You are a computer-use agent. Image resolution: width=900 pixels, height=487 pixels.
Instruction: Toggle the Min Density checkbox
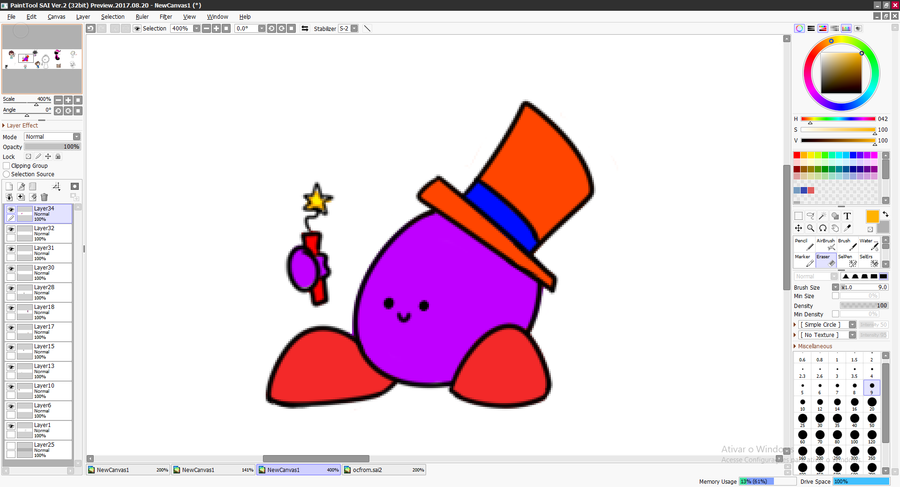(836, 314)
